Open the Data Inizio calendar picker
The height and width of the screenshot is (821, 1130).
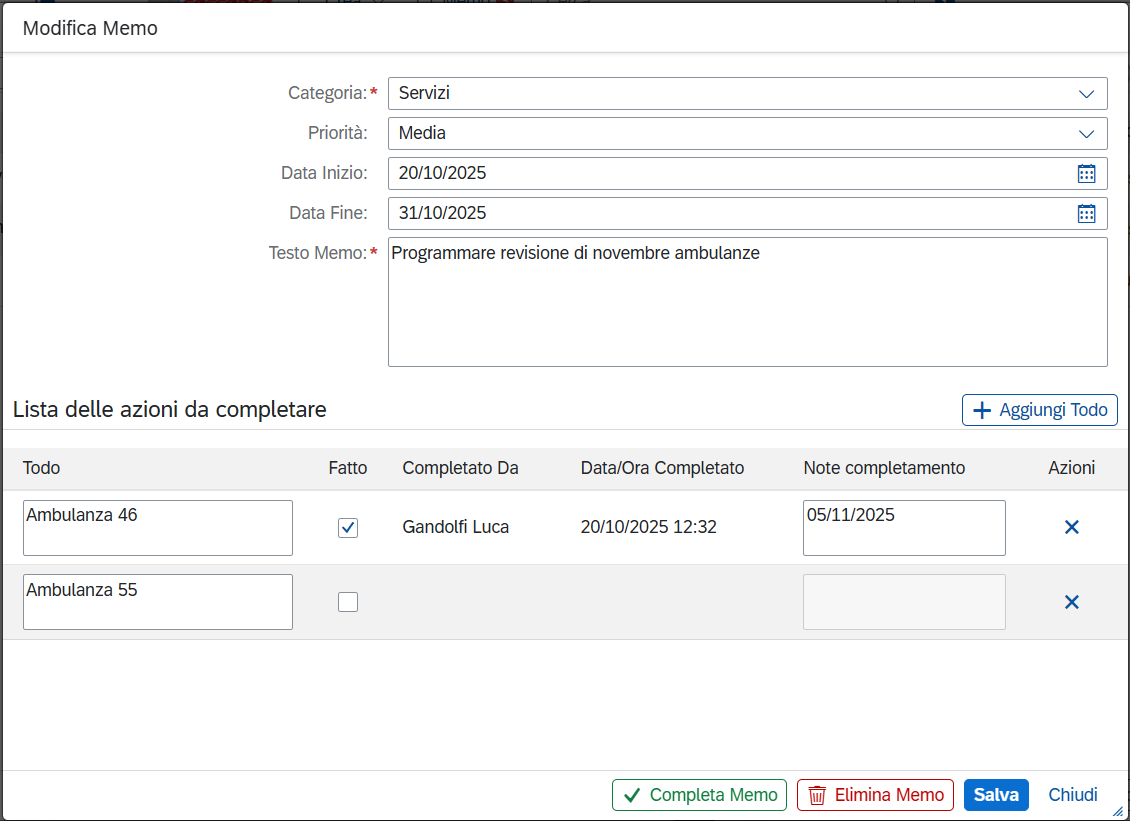coord(1086,173)
